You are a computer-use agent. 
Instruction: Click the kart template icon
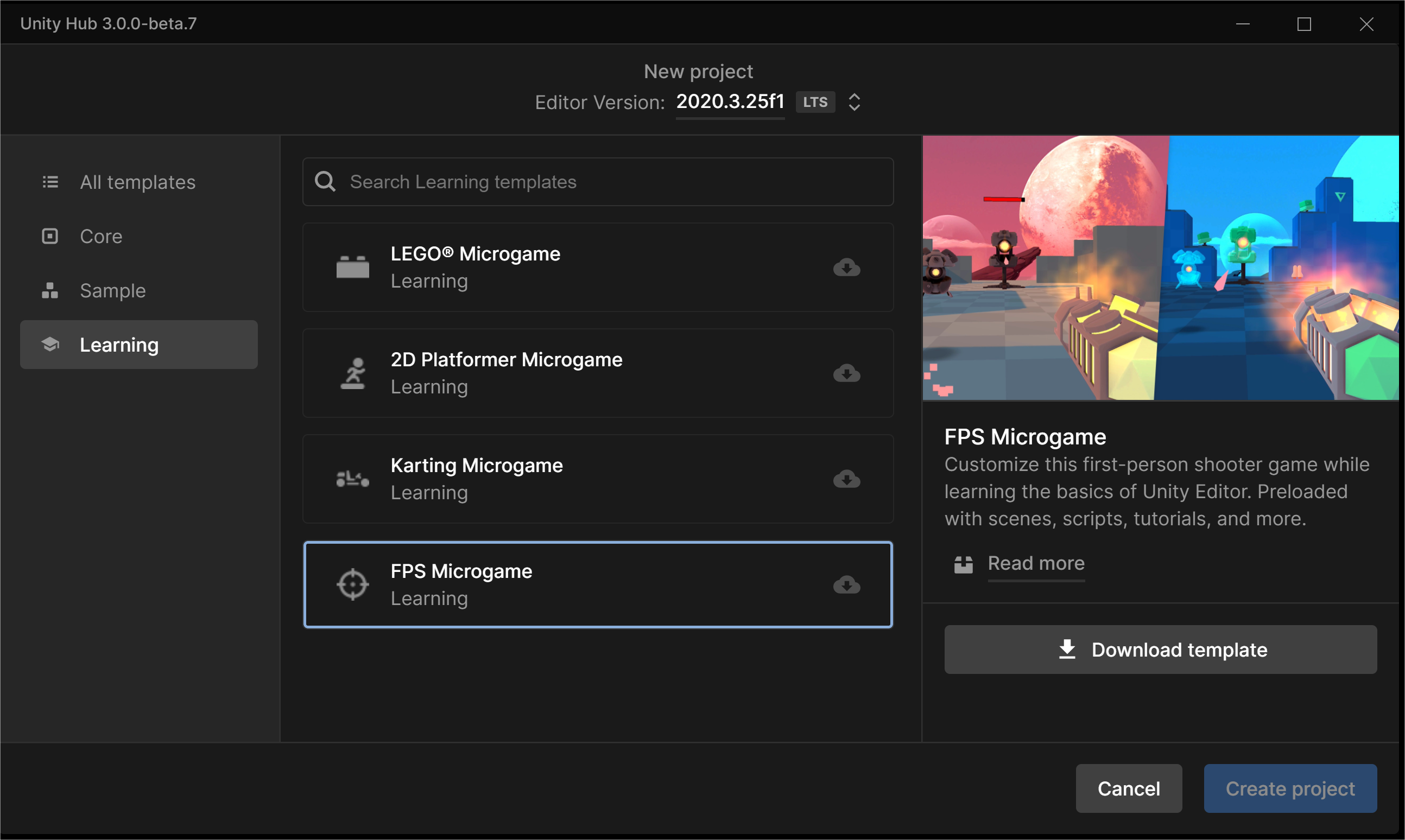click(x=352, y=479)
